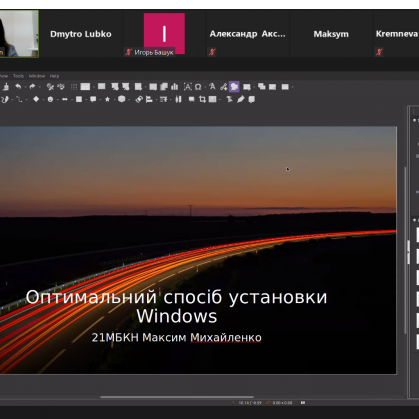Viewport: 419px width, 419px height.
Task: Open the Window menu
Action: (x=37, y=76)
